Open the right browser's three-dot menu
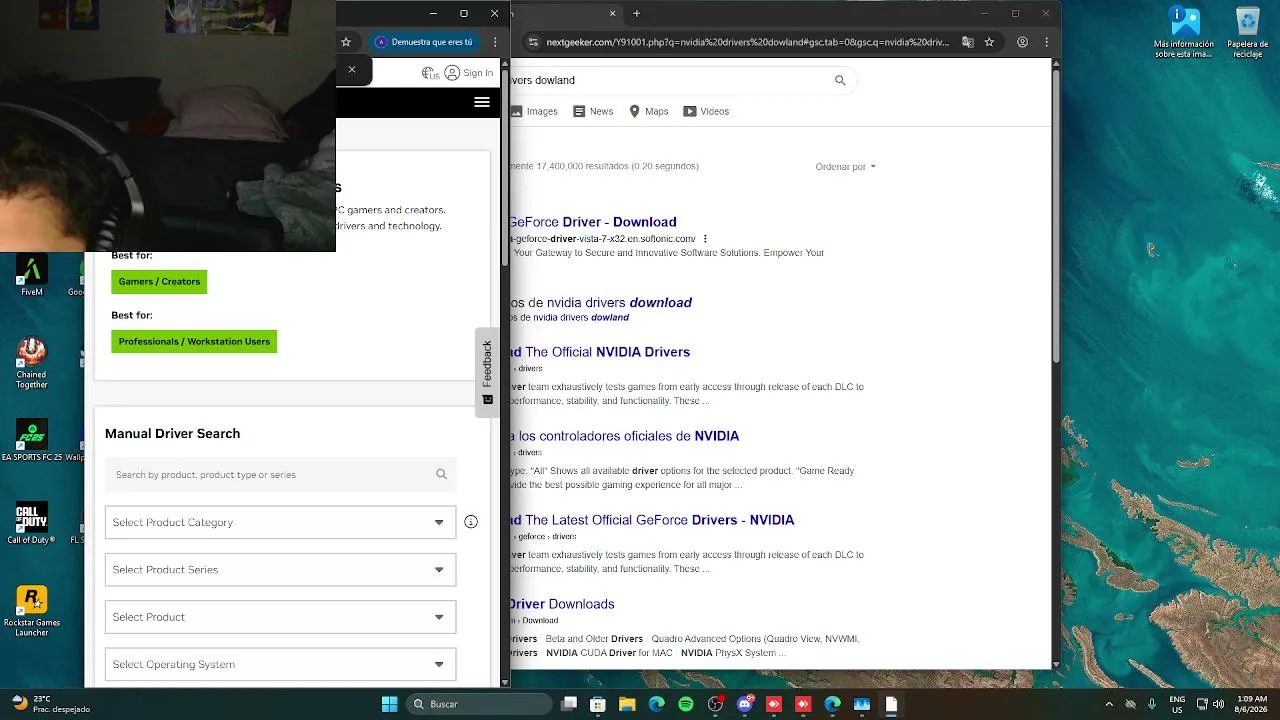Viewport: 1280px width, 720px height. point(1046,42)
